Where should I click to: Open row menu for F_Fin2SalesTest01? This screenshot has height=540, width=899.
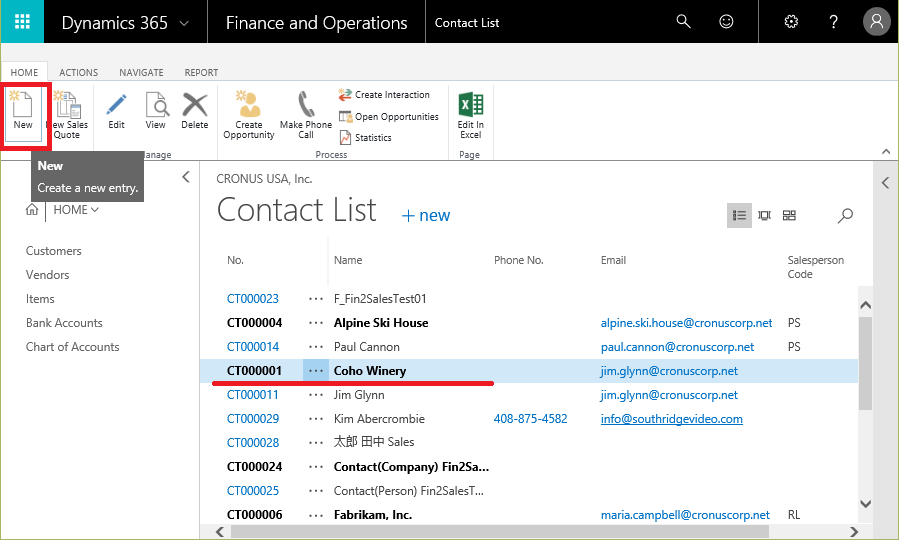pos(316,299)
